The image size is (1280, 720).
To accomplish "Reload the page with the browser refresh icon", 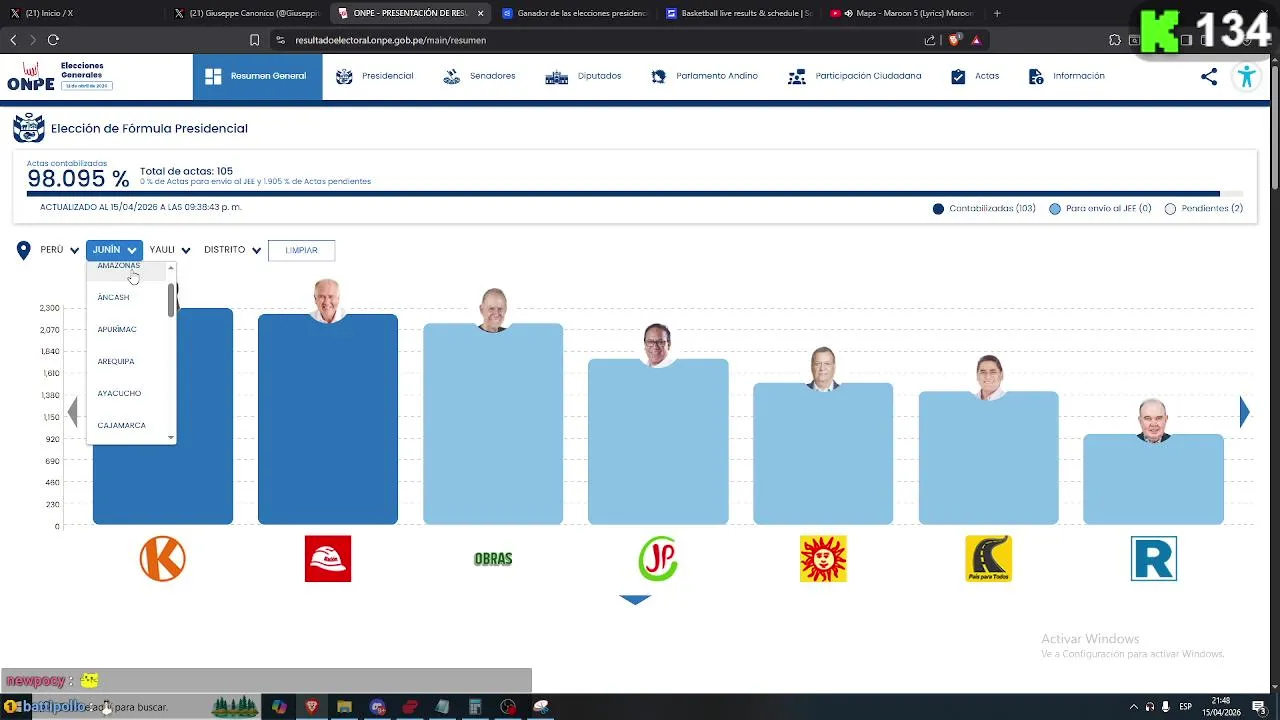I will tap(53, 40).
